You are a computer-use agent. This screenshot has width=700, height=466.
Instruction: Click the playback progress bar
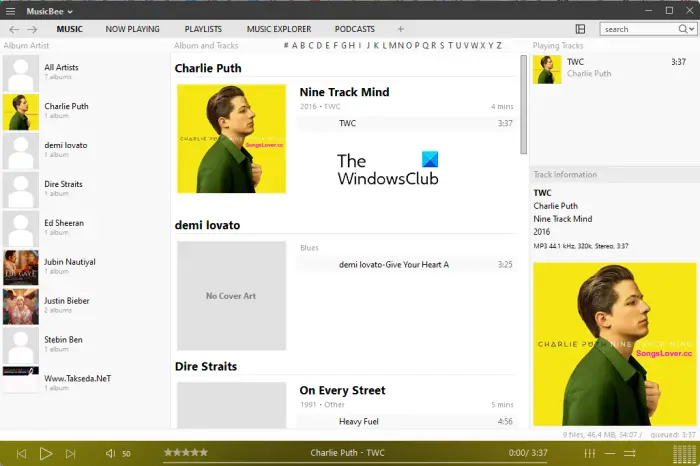pyautogui.click(x=355, y=462)
